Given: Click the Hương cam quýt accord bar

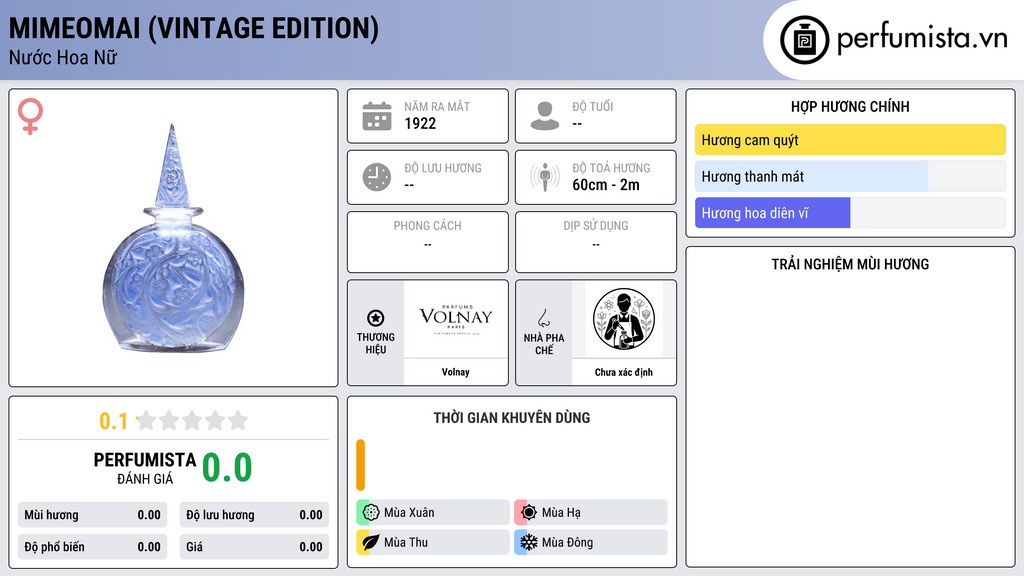Looking at the screenshot, I should click(x=850, y=140).
